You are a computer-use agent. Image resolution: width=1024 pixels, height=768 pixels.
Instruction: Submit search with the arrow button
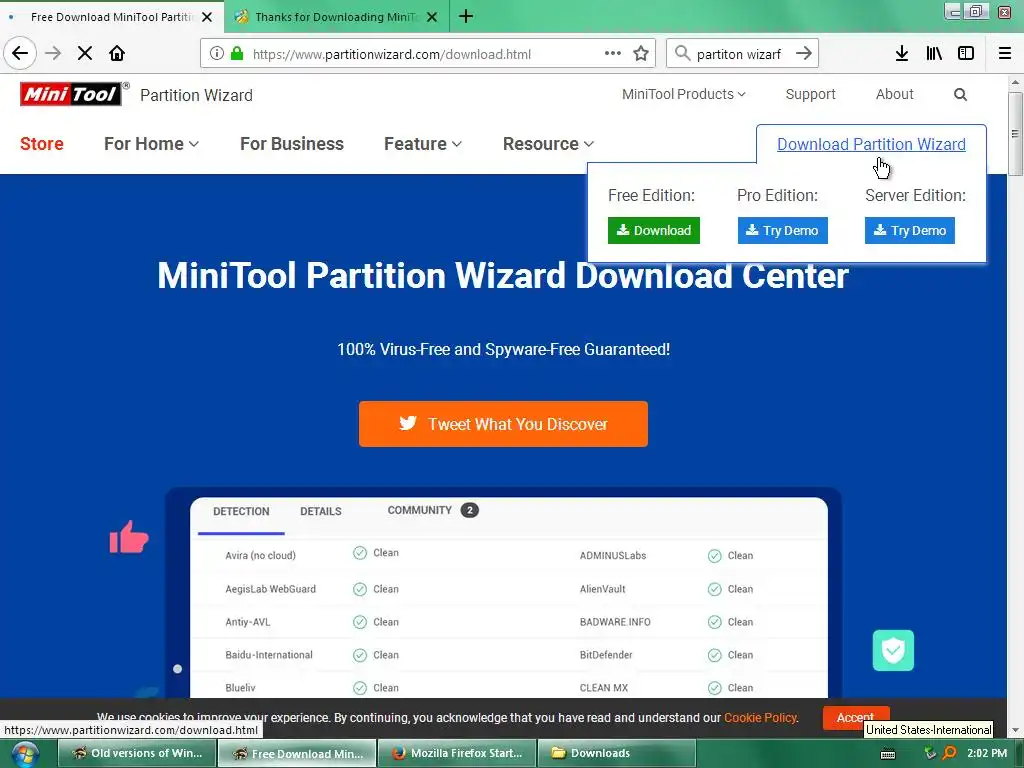pos(804,54)
